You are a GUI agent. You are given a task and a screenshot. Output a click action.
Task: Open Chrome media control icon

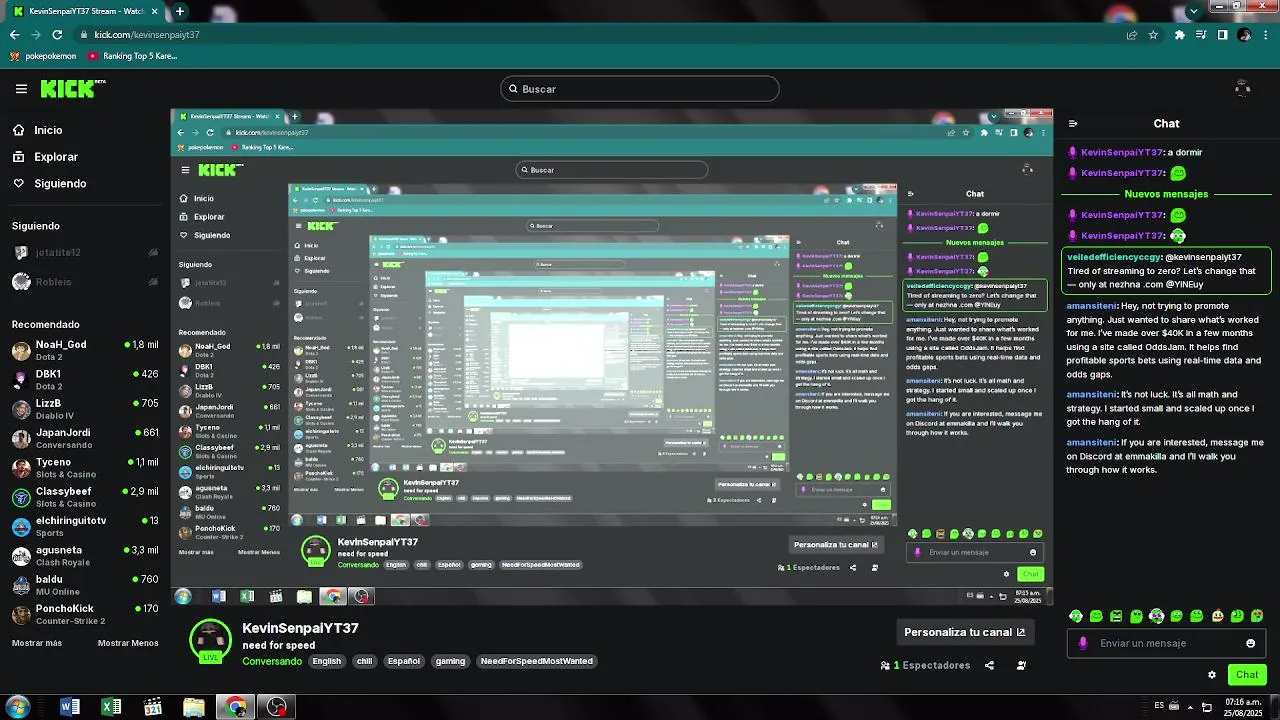point(1201,34)
